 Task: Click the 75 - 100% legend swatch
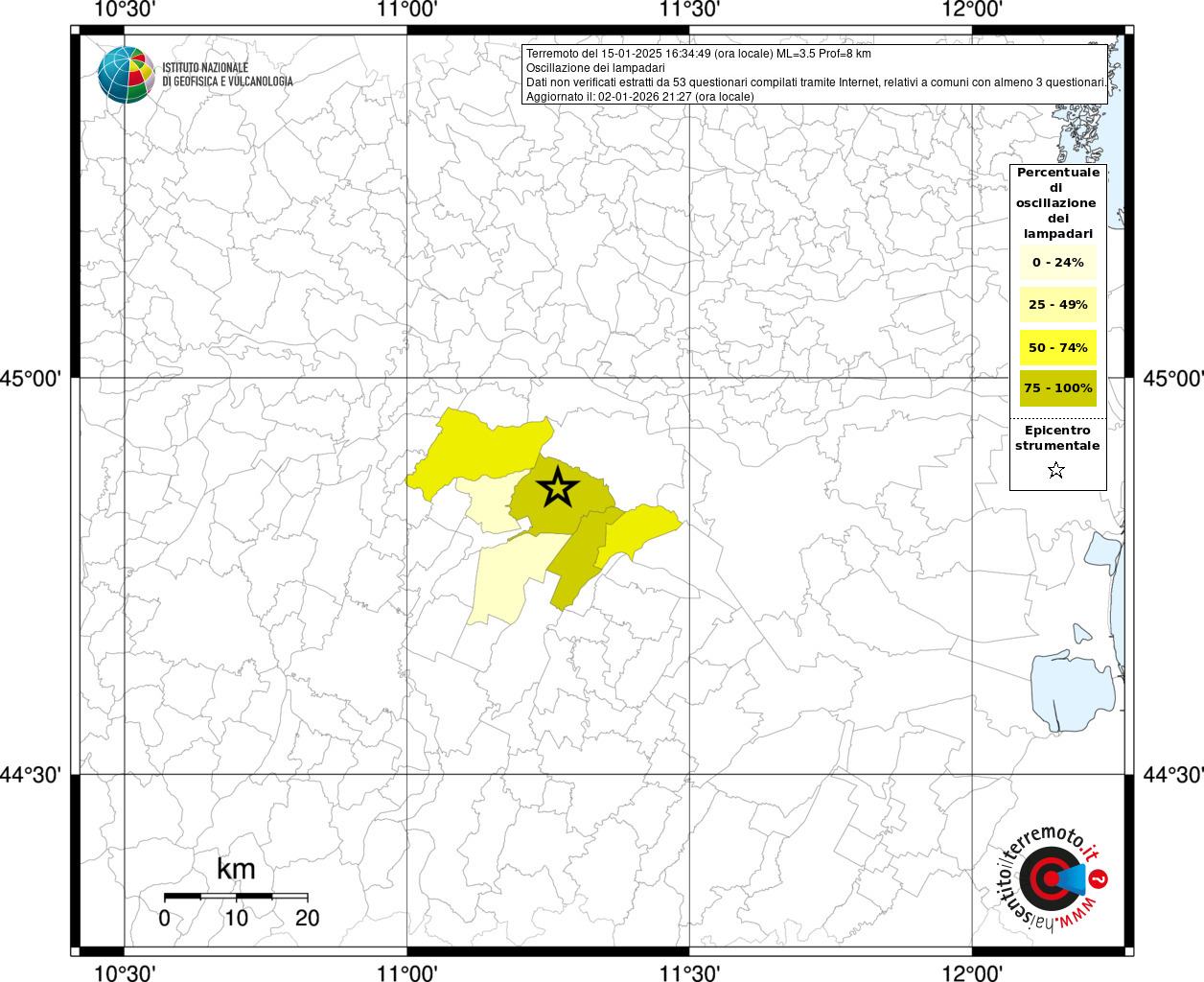click(1057, 388)
